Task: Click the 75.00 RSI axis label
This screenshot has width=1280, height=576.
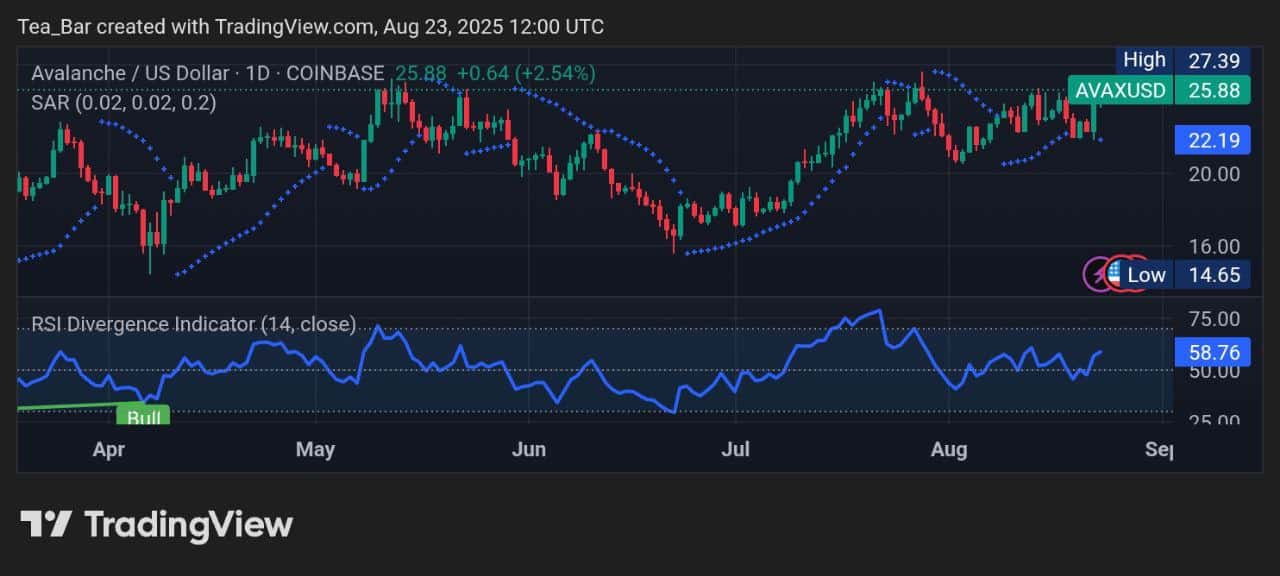Action: 1213,319
